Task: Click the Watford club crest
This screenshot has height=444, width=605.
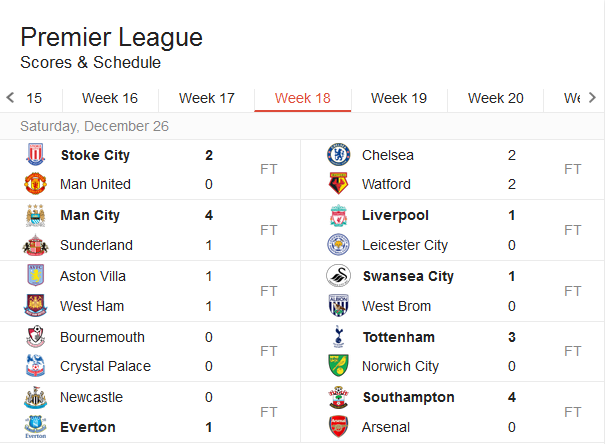Action: [338, 184]
